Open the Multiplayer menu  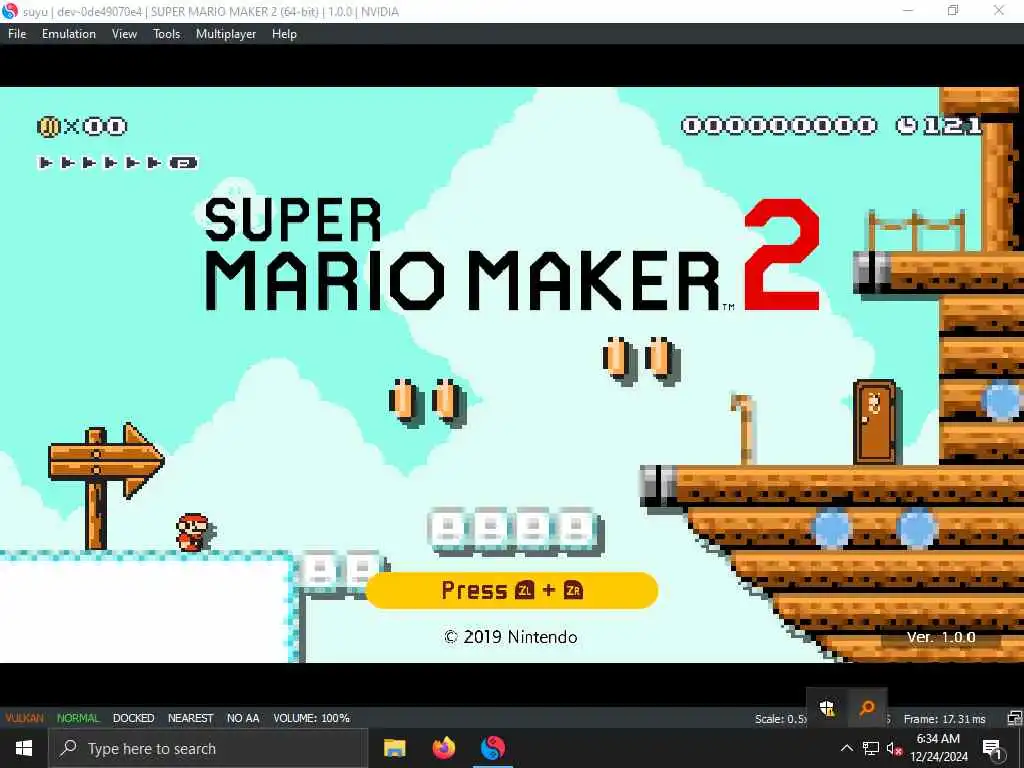click(226, 34)
